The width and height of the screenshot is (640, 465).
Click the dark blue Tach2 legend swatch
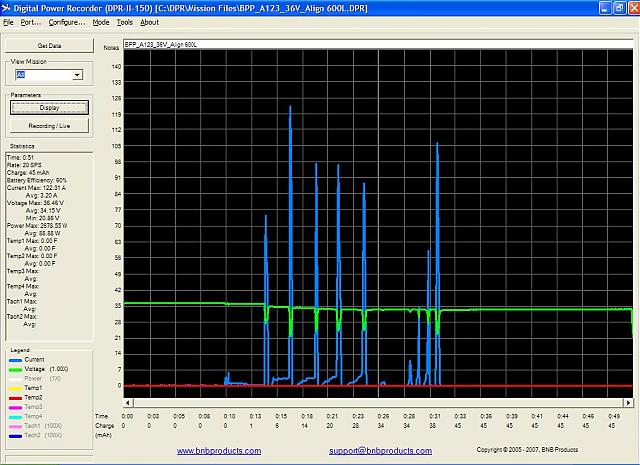14,435
